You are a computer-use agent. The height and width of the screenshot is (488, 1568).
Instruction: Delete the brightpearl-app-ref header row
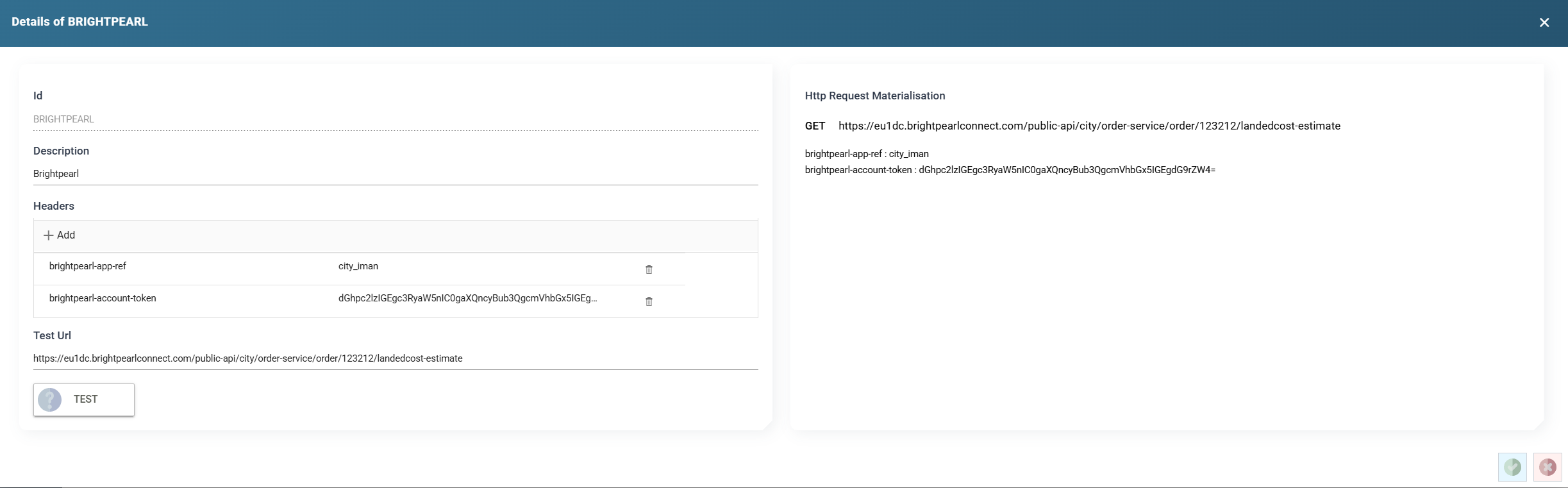pos(649,269)
